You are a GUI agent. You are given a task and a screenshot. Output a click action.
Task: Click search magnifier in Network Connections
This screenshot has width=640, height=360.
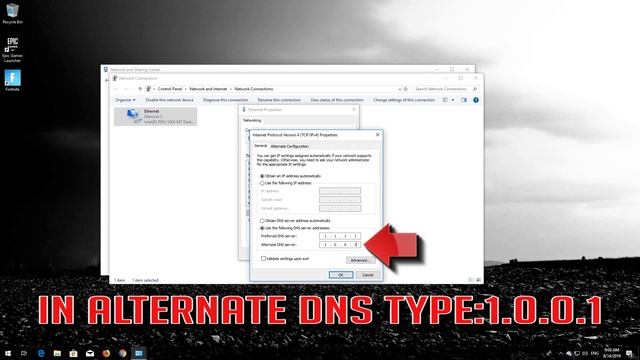click(x=475, y=89)
